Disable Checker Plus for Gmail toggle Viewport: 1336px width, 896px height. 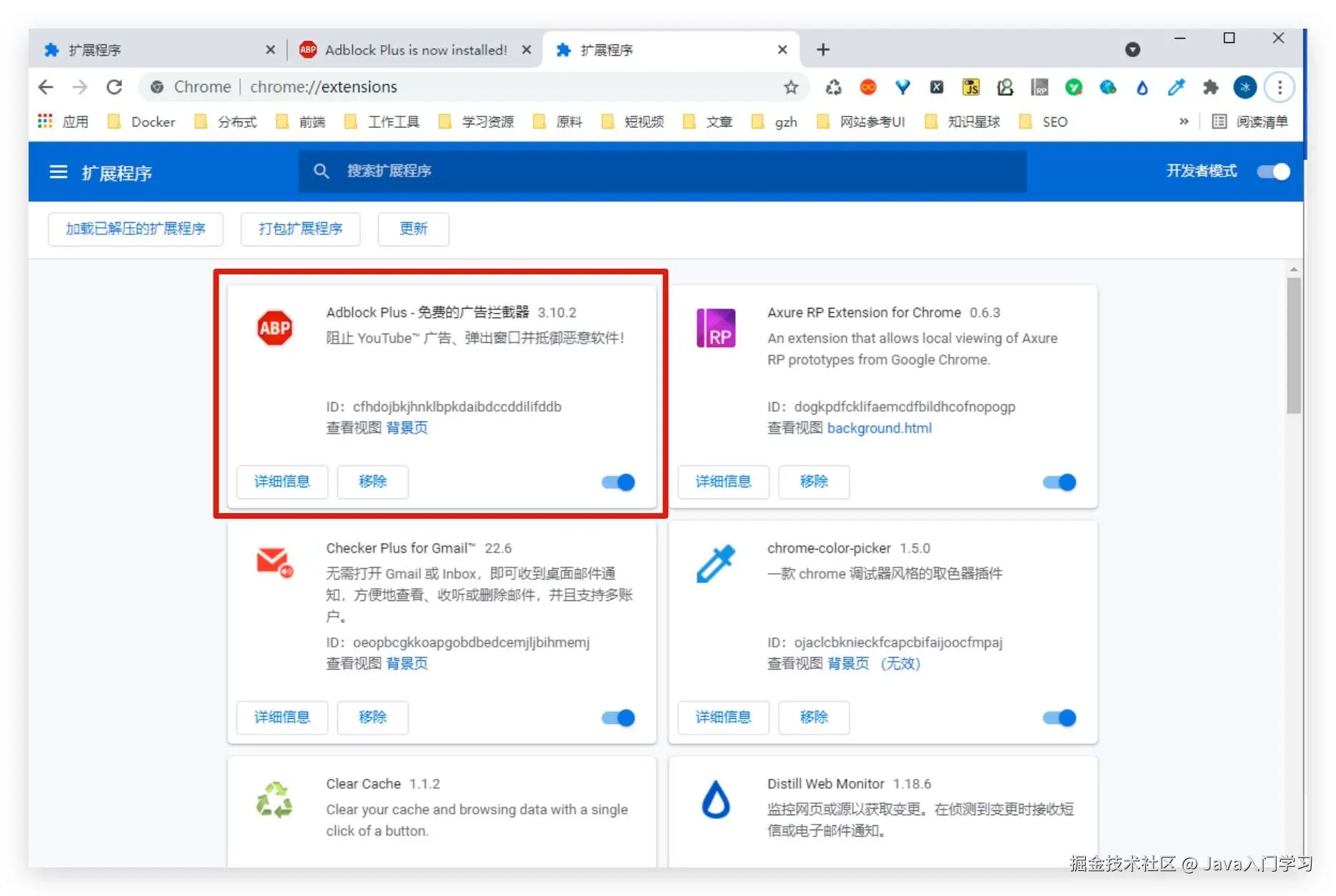tap(618, 718)
